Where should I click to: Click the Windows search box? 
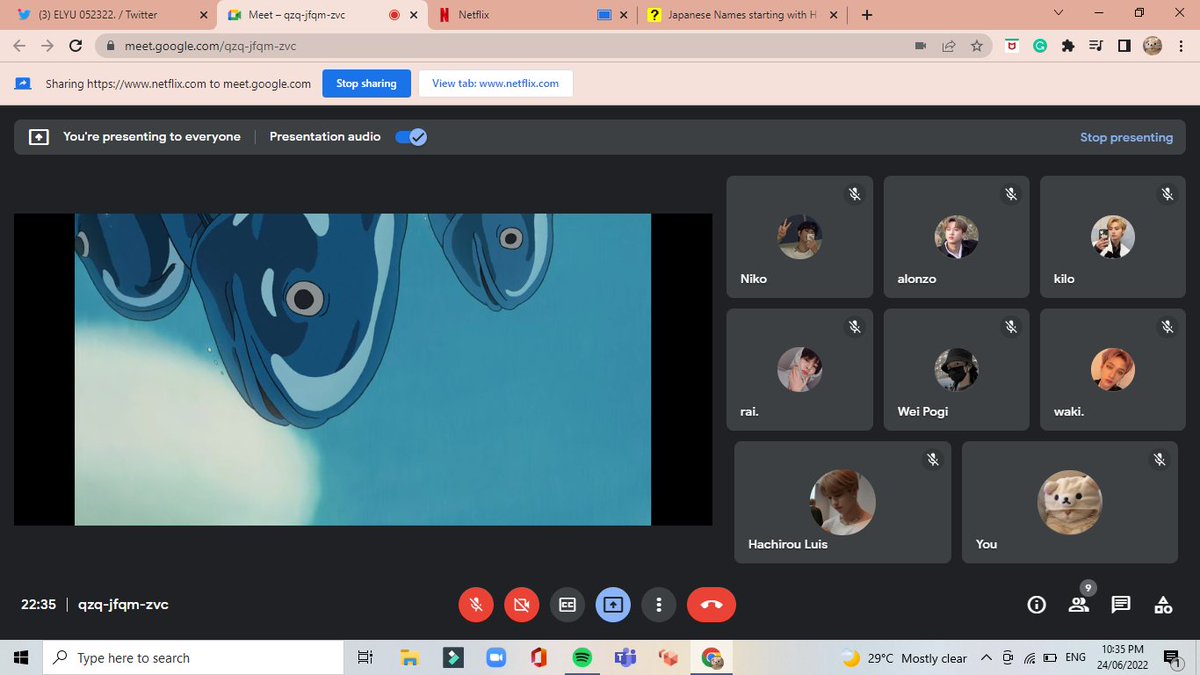coord(194,658)
